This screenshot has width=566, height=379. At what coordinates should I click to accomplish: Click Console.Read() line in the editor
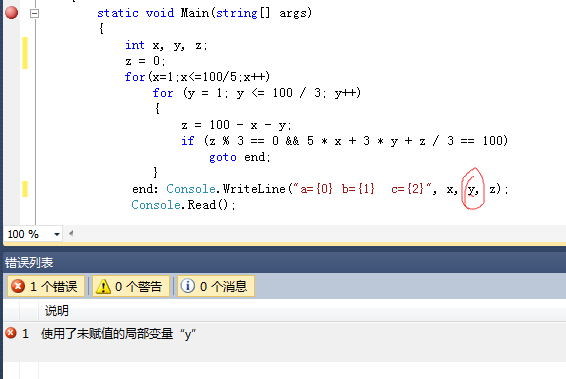183,205
